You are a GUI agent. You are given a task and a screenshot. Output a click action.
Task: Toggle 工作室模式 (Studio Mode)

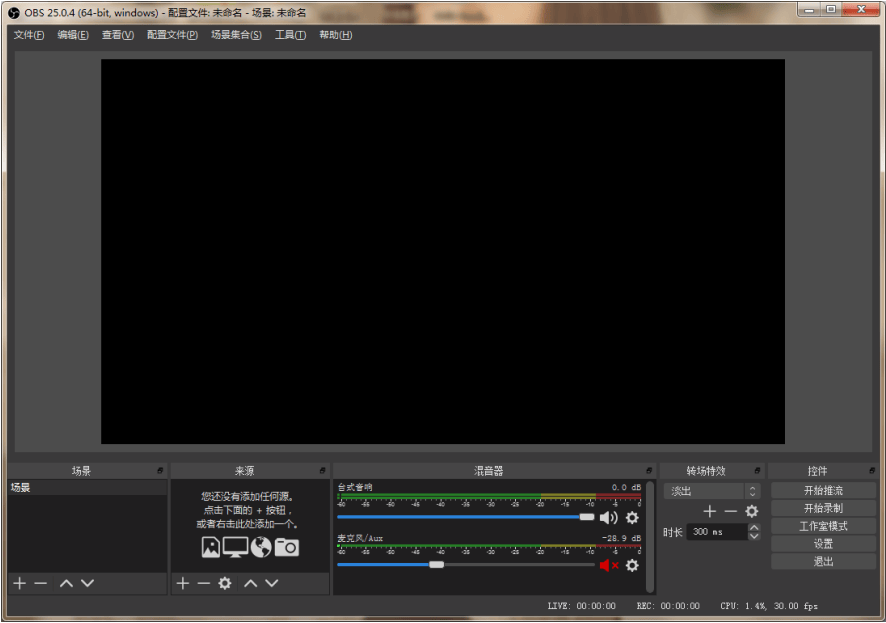[x=823, y=526]
